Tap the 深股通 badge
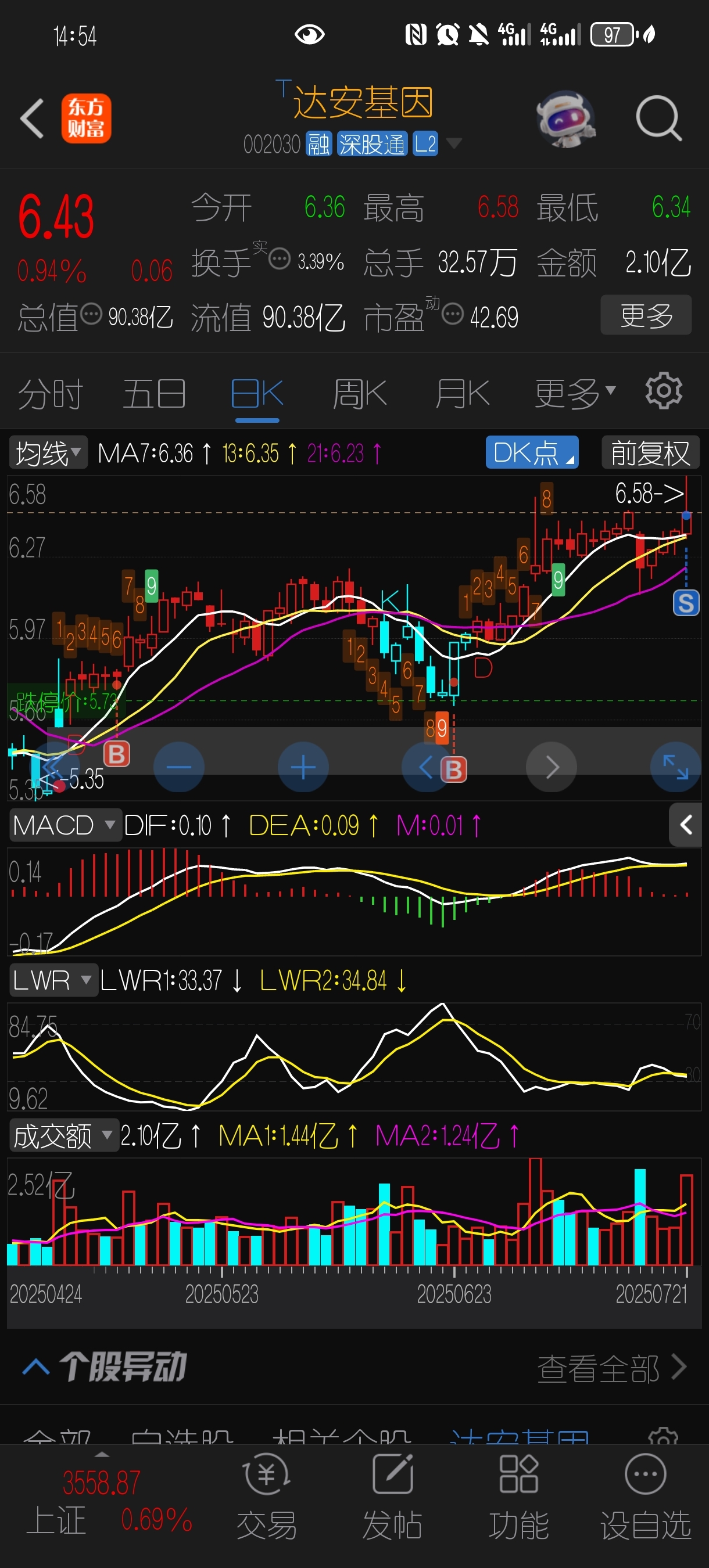 372,144
